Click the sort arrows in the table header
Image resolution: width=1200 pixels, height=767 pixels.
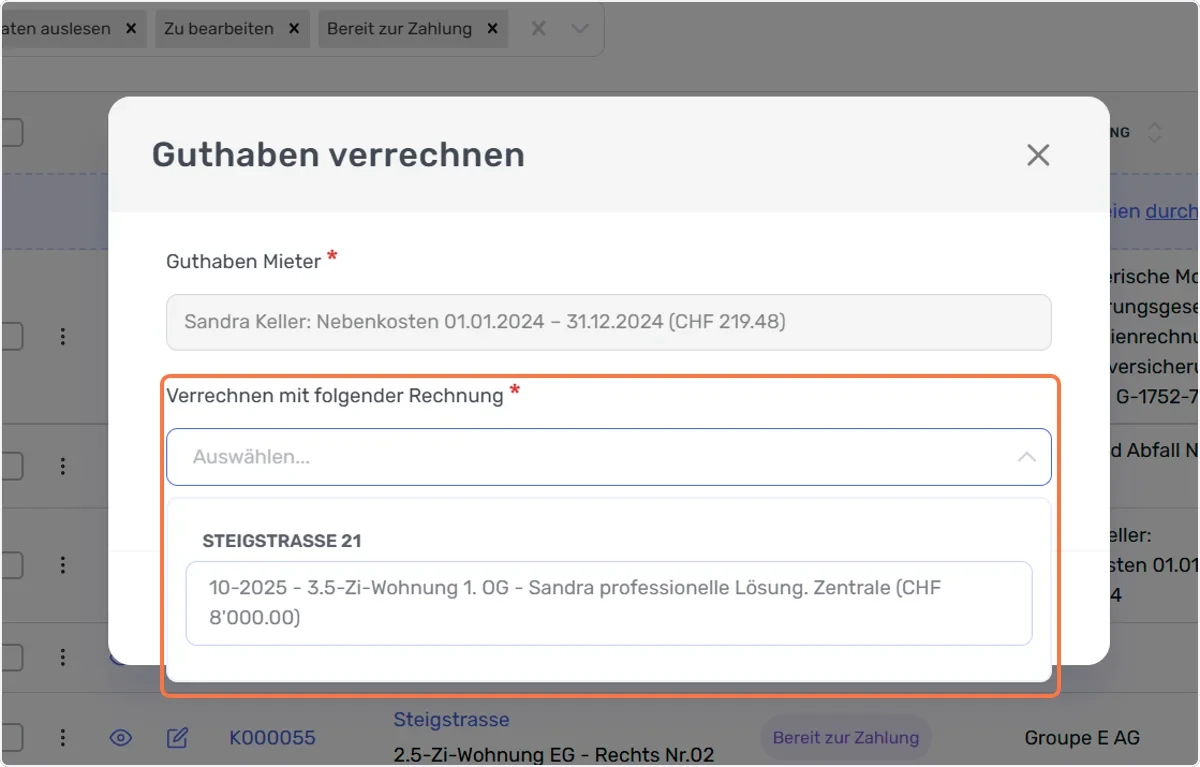tap(1154, 132)
